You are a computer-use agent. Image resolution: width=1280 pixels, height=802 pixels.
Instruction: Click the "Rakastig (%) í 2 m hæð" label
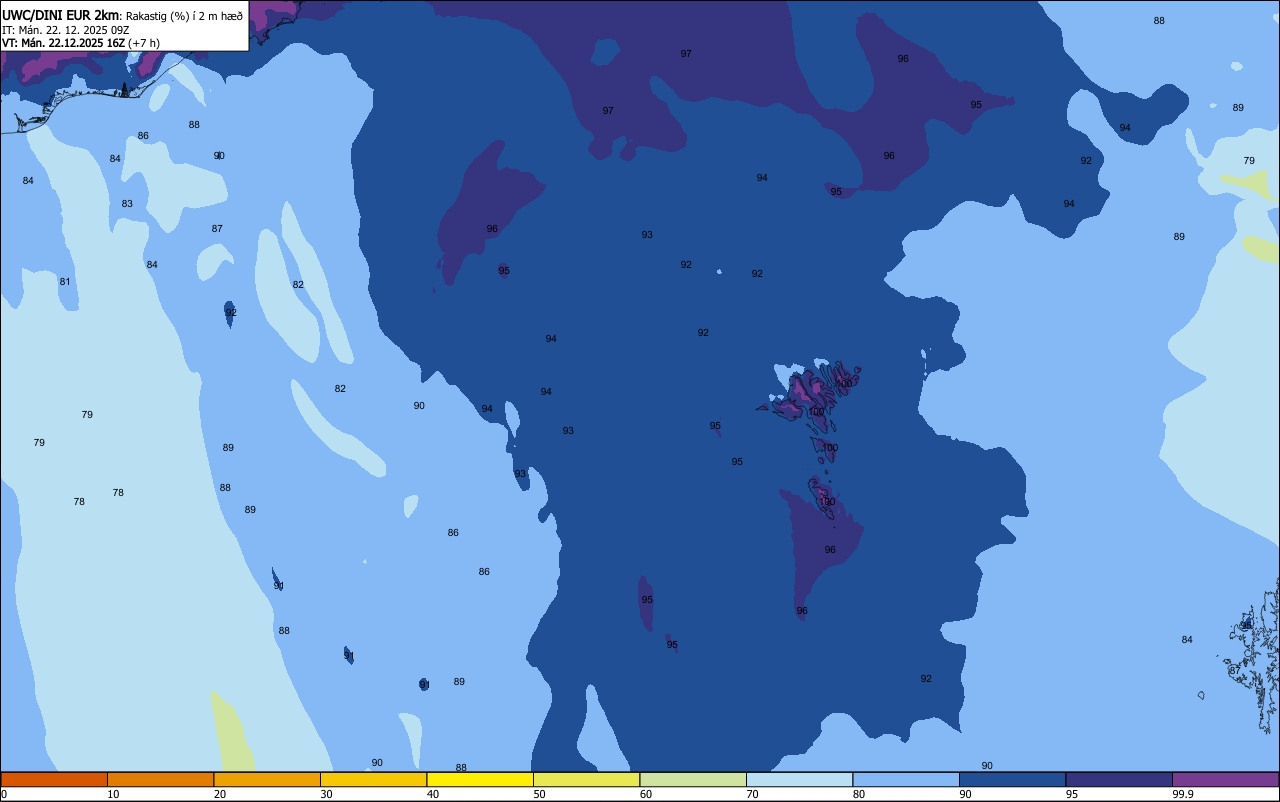coord(184,16)
